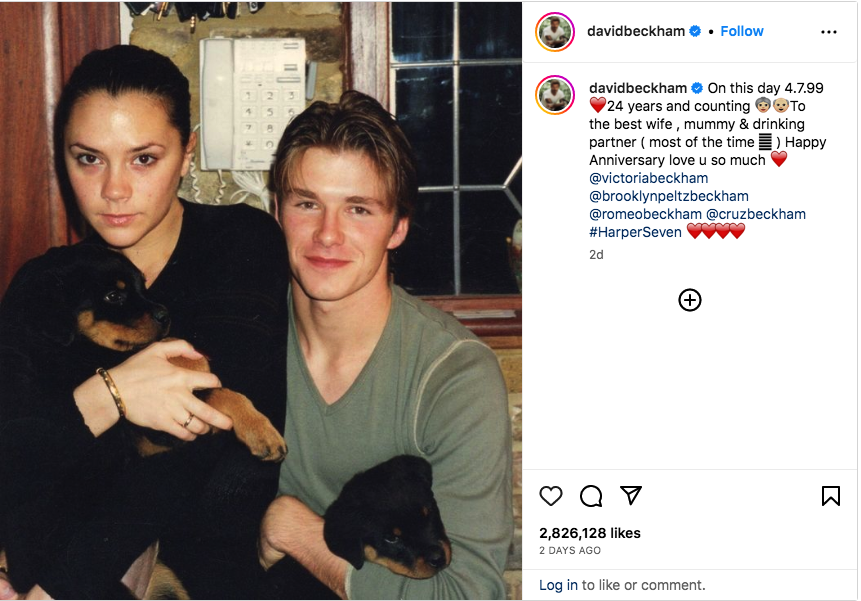Click the header profile avatar
This screenshot has height=601, width=861.
[x=555, y=32]
